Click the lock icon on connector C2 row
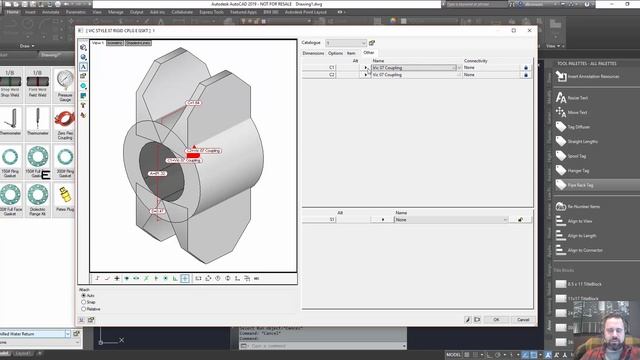This screenshot has width=640, height=360. click(526, 75)
